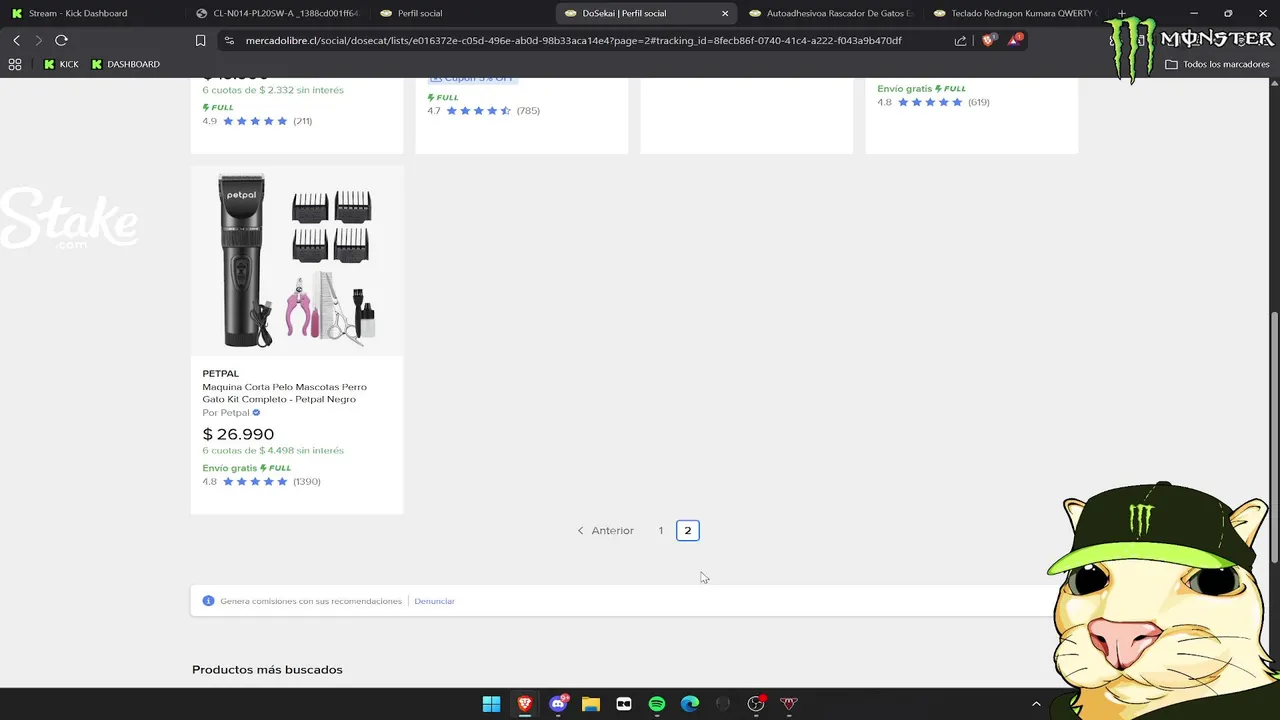Click the page vertical scrollbar

(x=1274, y=438)
